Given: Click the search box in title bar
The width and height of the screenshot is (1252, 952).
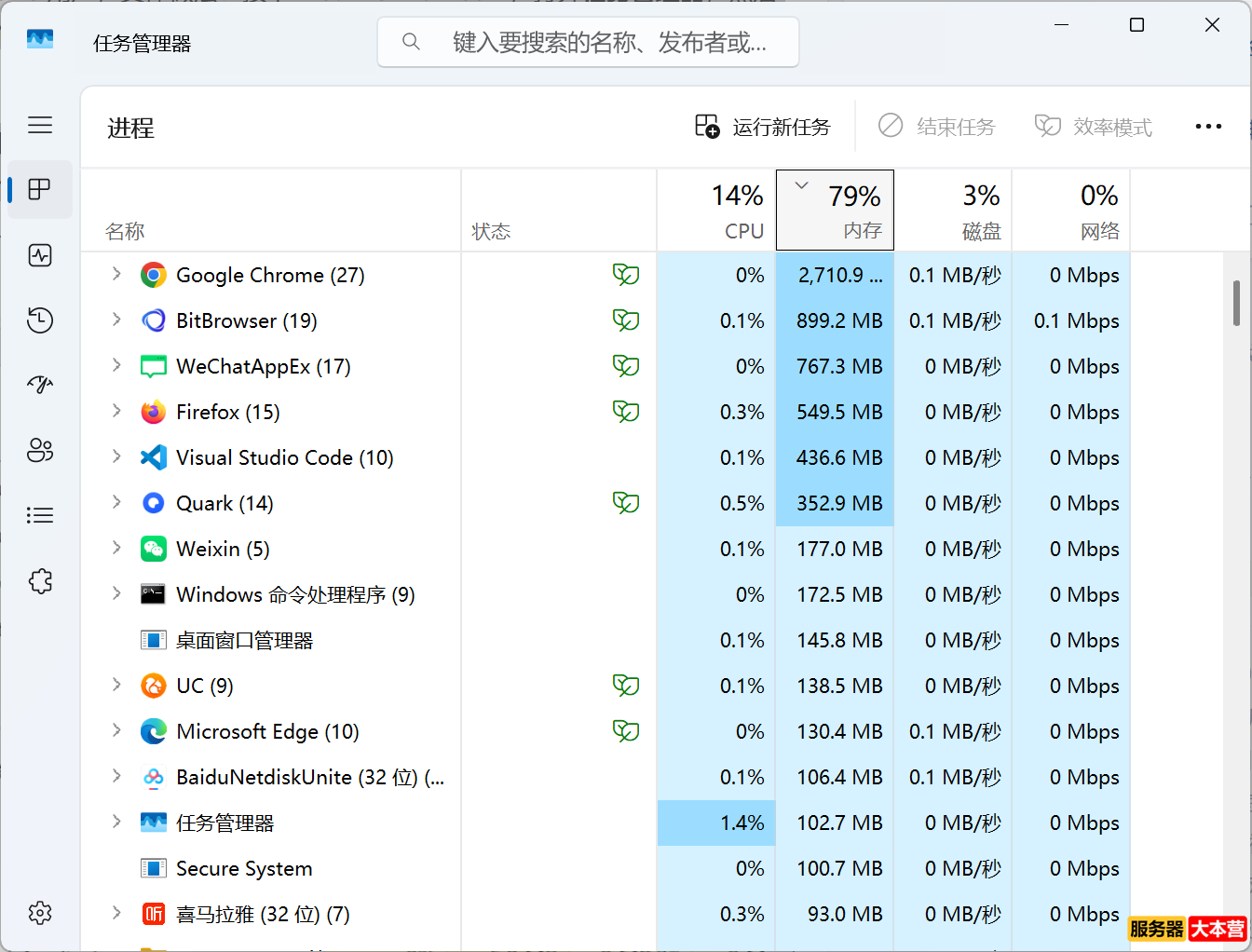Looking at the screenshot, I should pyautogui.click(x=589, y=43).
